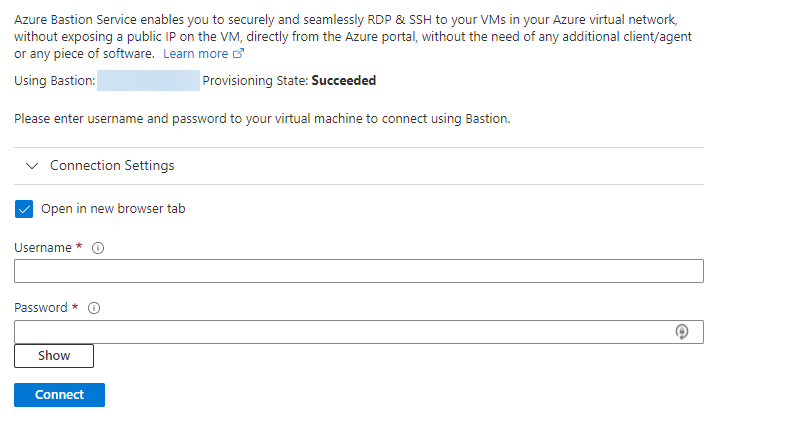Viewport: 802px width, 431px height.
Task: Toggle the Open in new browser tab checkbox
Action: pos(24,209)
